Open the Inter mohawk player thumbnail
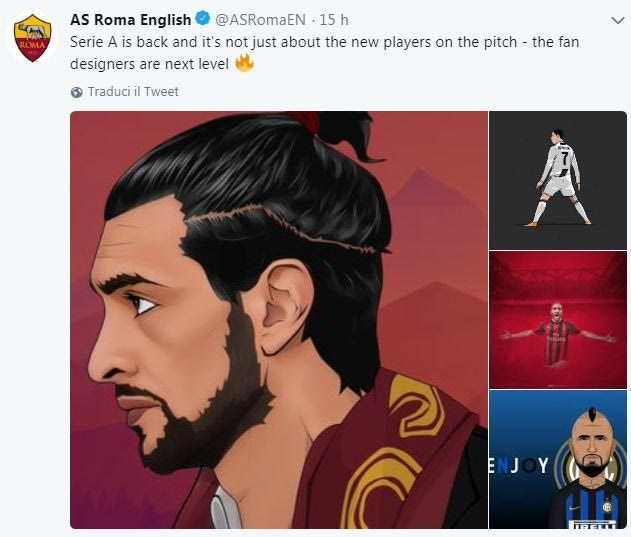 558,460
